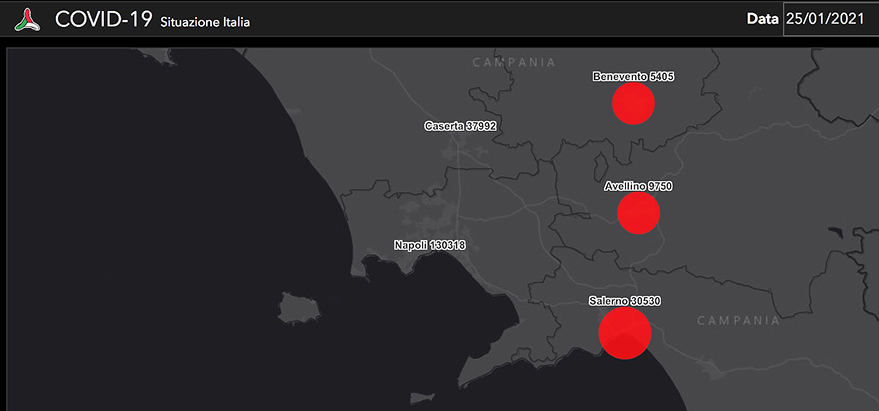The image size is (879, 411).
Task: Select the Benevento red case marker
Action: pyautogui.click(x=633, y=103)
